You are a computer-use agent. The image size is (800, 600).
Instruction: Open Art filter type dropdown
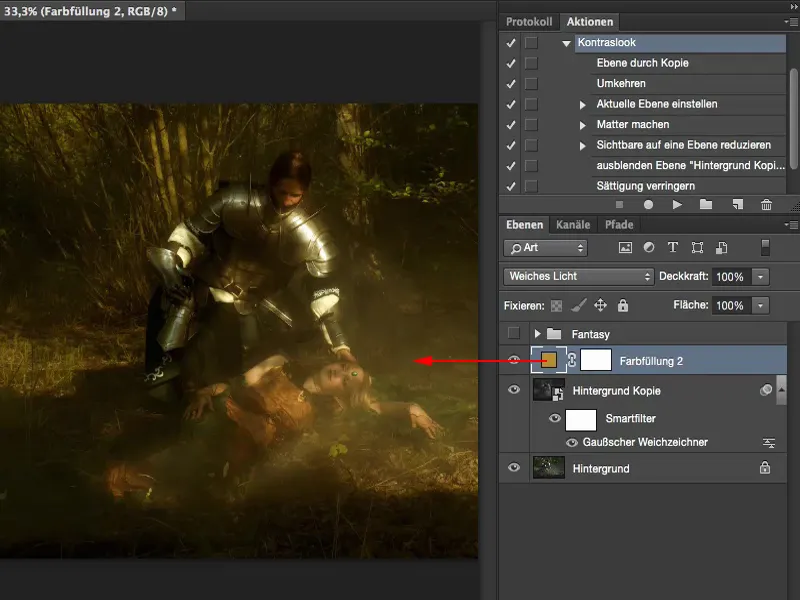[x=545, y=248]
